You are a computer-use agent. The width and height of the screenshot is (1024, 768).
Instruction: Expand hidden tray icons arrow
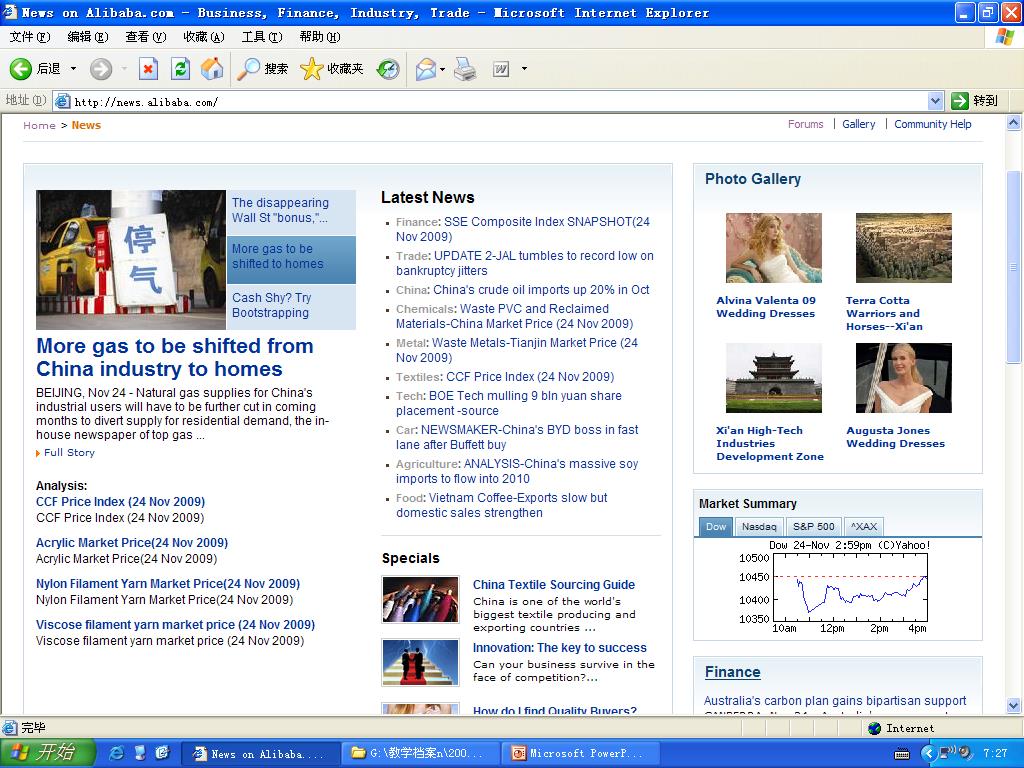coord(928,754)
